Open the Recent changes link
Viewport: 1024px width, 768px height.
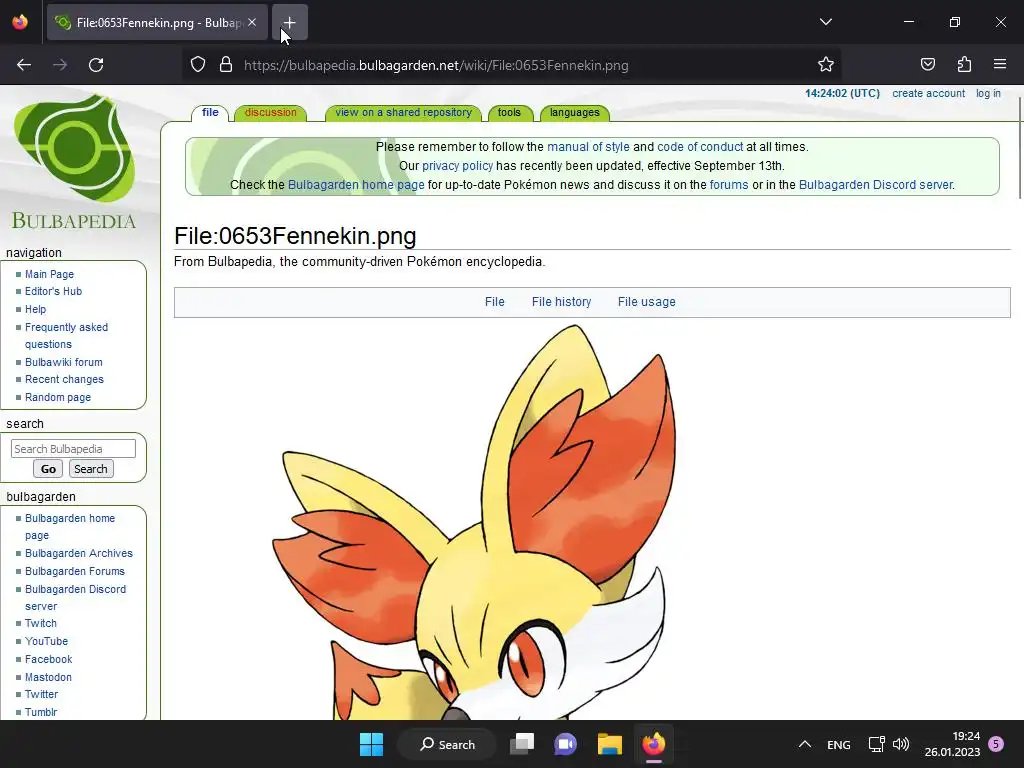(x=64, y=379)
